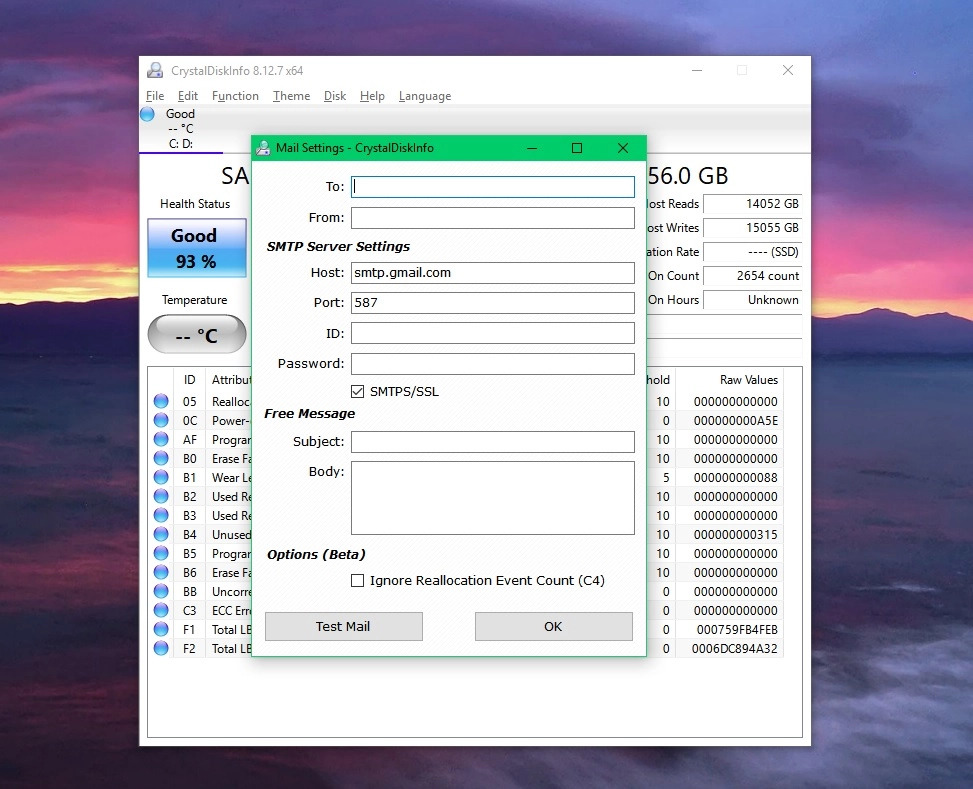
Task: Focus the SMTP ID field
Action: point(493,333)
